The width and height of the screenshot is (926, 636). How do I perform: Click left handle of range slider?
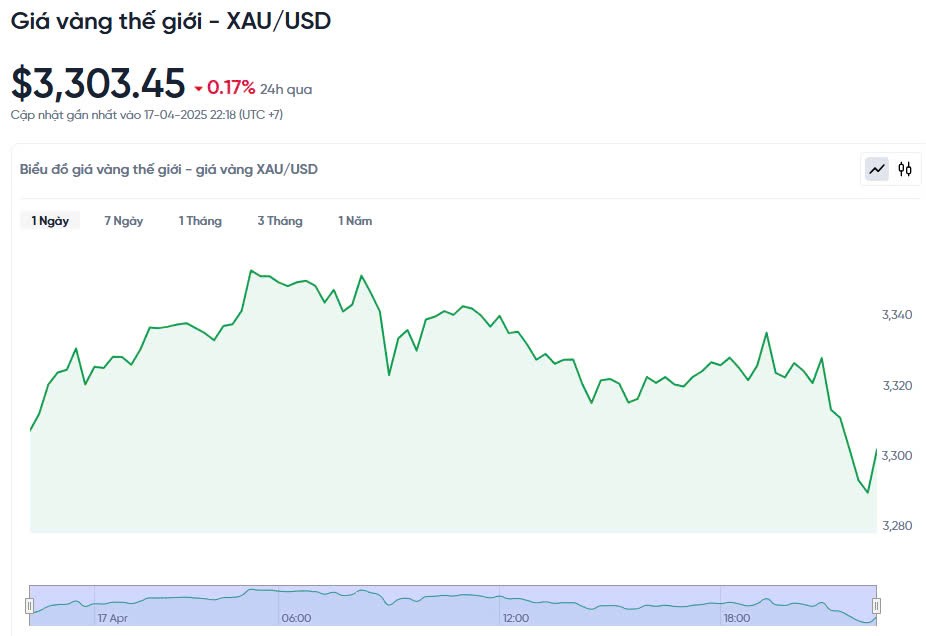[30, 605]
